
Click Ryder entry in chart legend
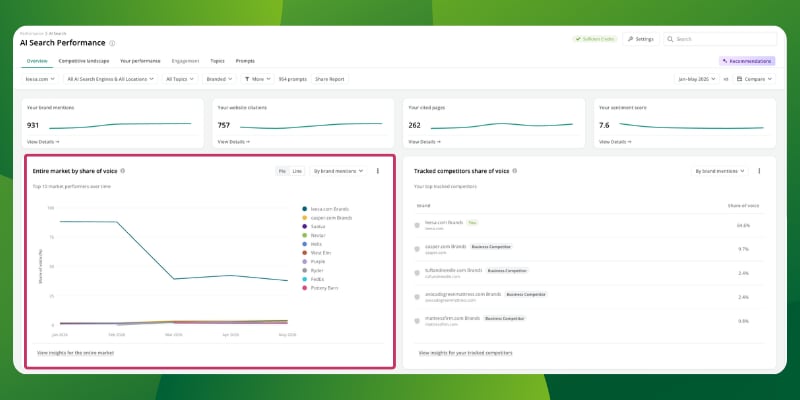313,270
